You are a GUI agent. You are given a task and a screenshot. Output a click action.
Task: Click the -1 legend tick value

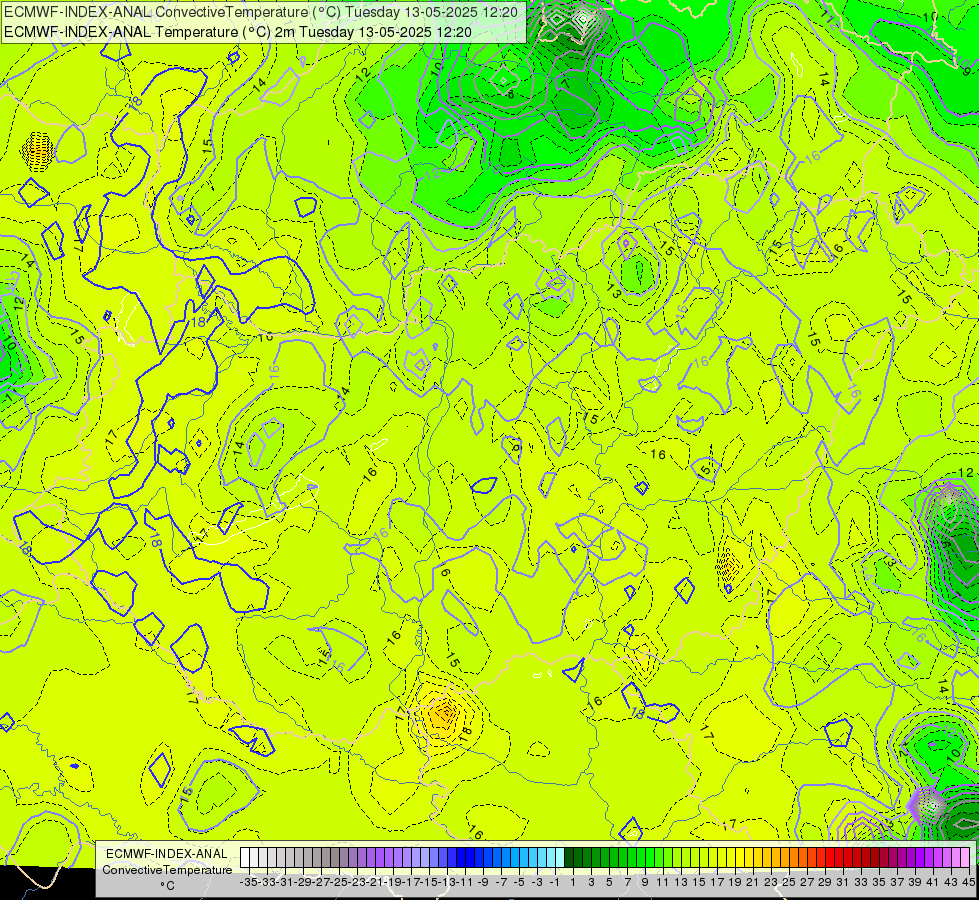[x=555, y=882]
